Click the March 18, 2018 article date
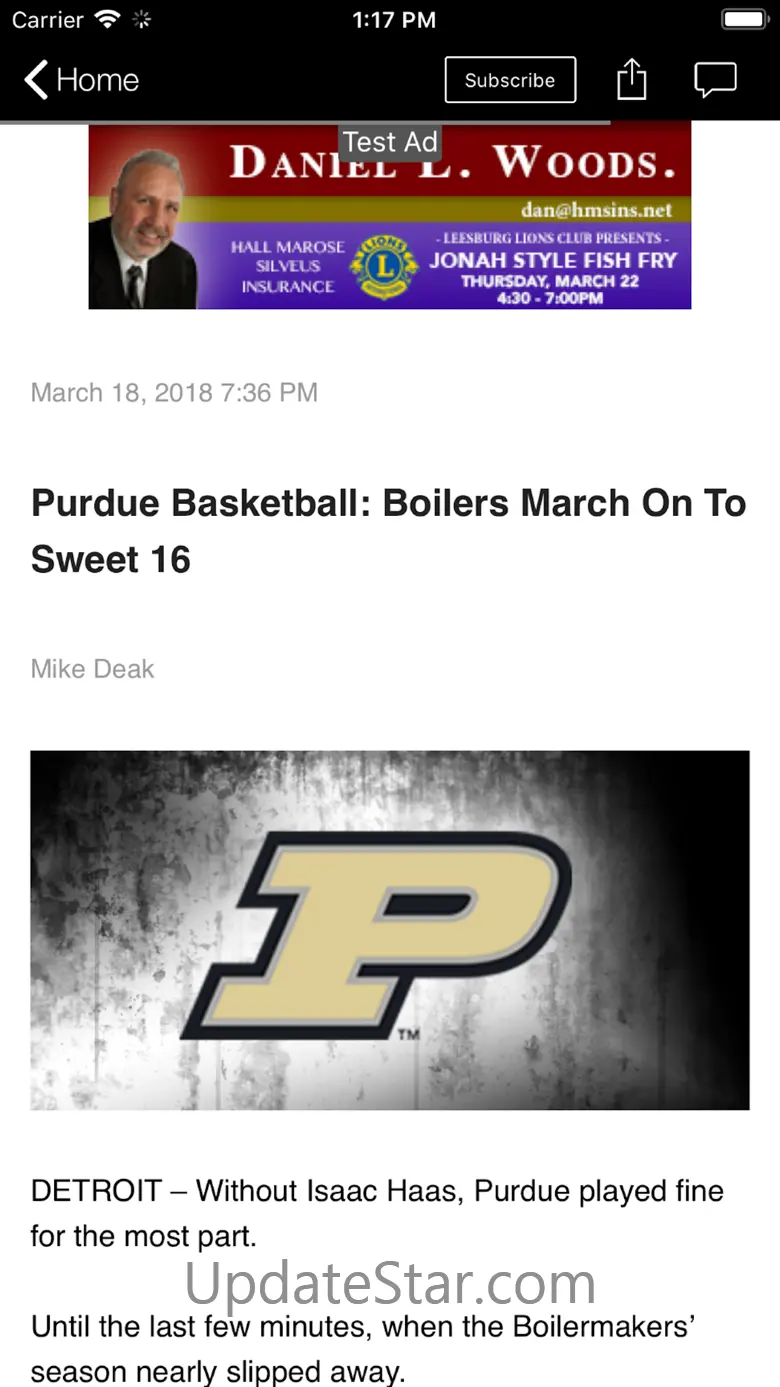 174,392
